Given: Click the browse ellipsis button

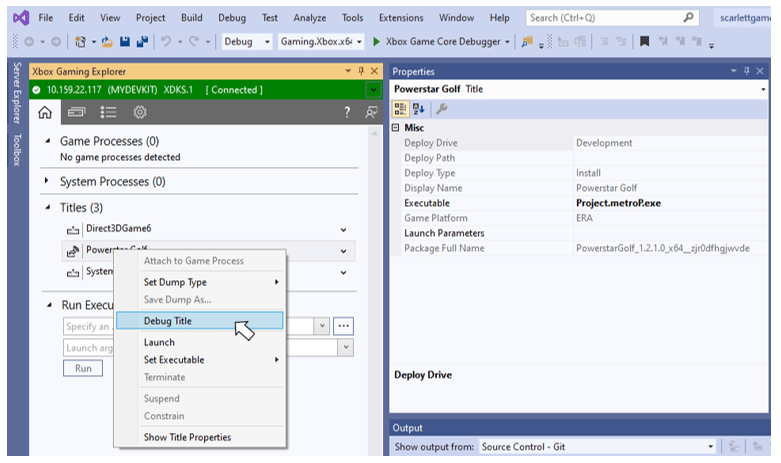Looking at the screenshot, I should [343, 326].
